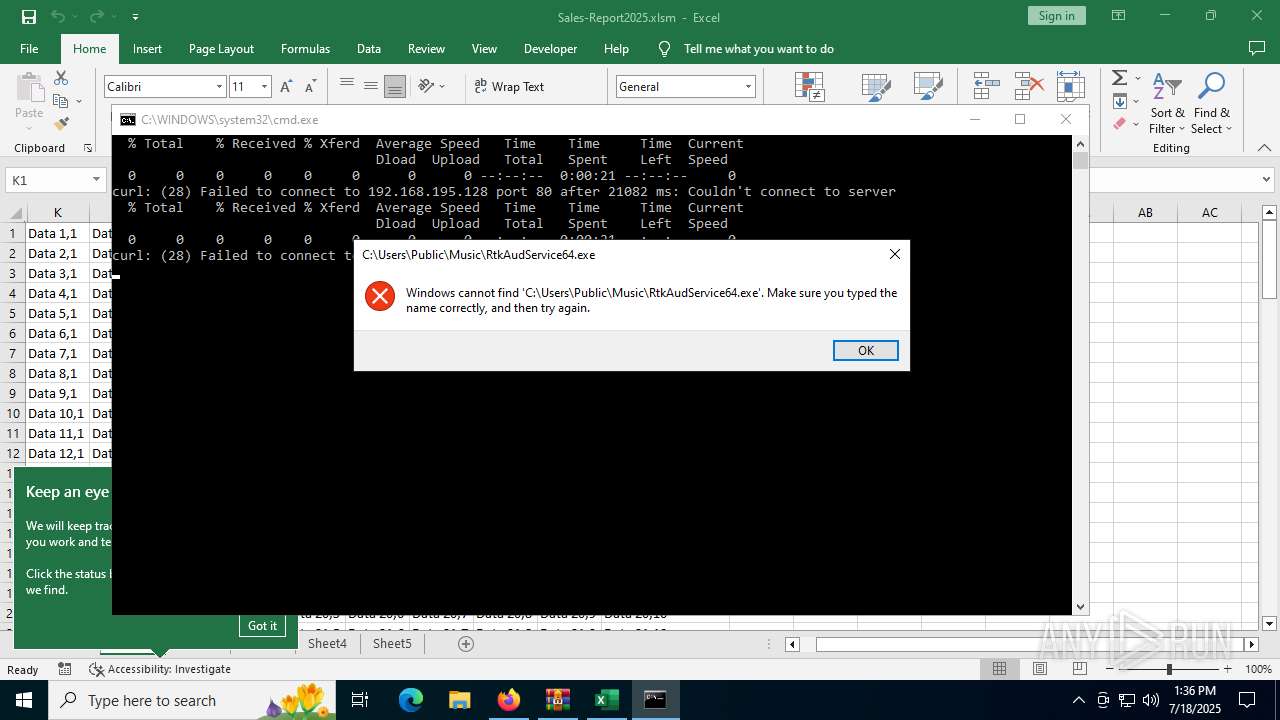The image size is (1280, 720).
Task: Click the Undo arrow in the quick access toolbar
Action: [x=58, y=16]
